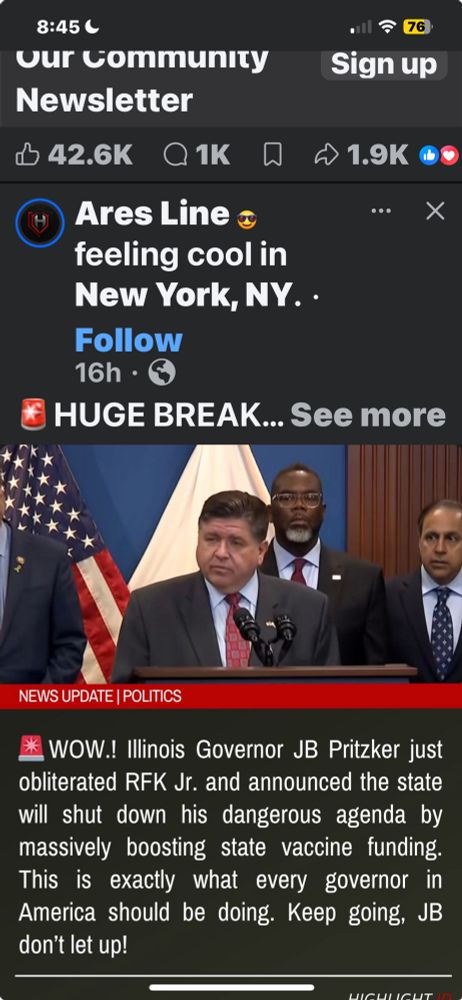The width and height of the screenshot is (462, 1000).
Task: Open three-dots post options menu
Action: coord(381,210)
